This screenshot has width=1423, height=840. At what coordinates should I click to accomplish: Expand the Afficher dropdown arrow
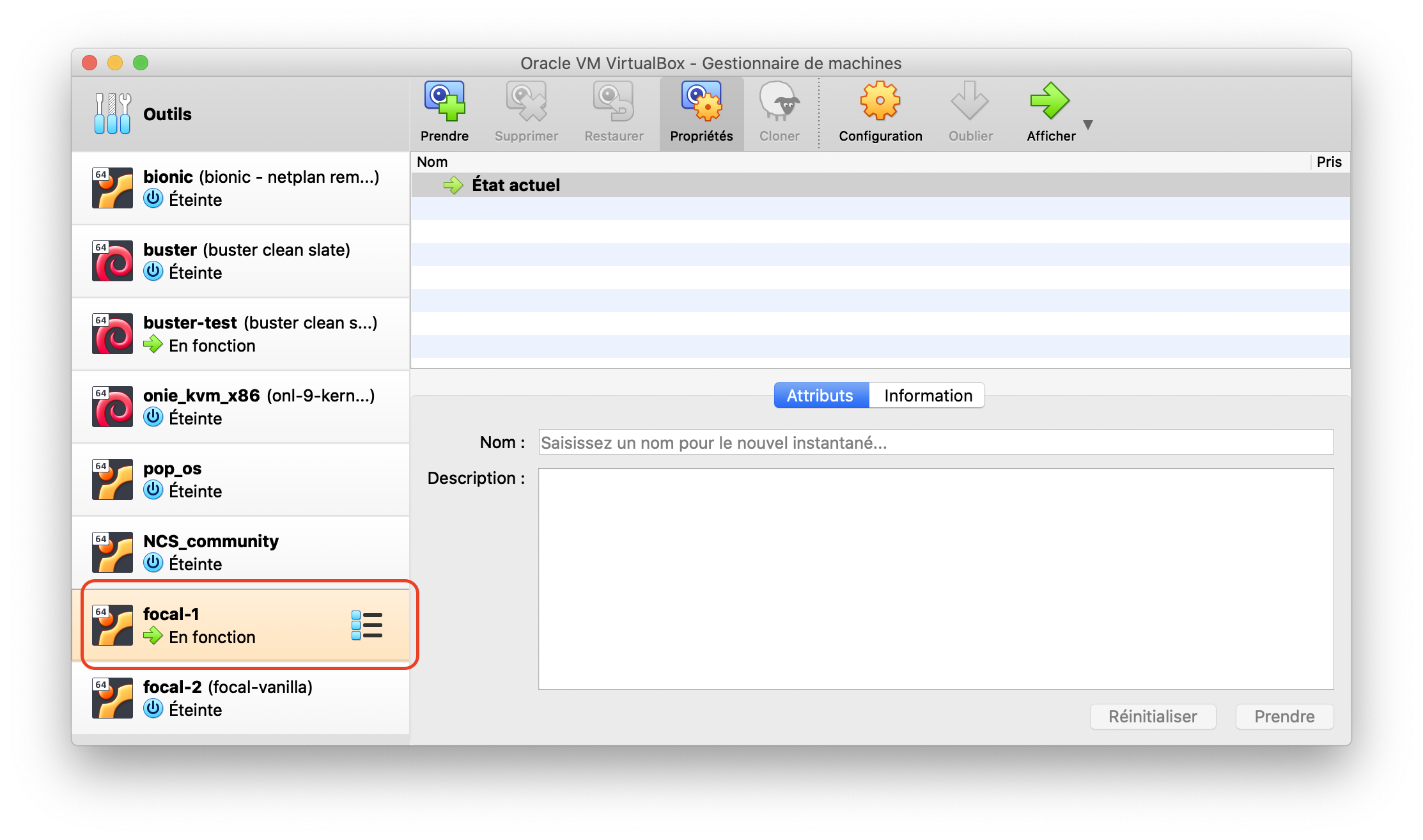pos(1088,125)
